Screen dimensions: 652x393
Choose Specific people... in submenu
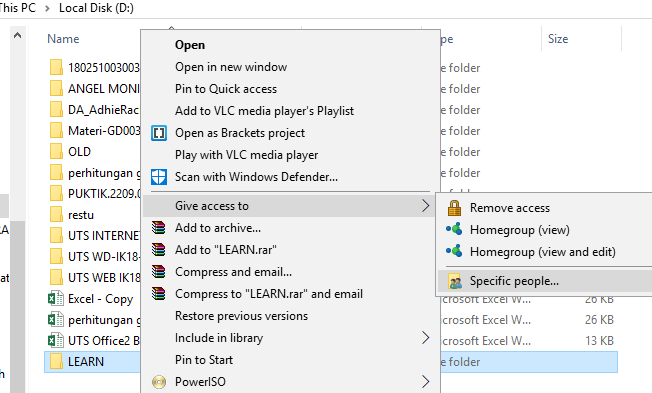click(x=514, y=281)
